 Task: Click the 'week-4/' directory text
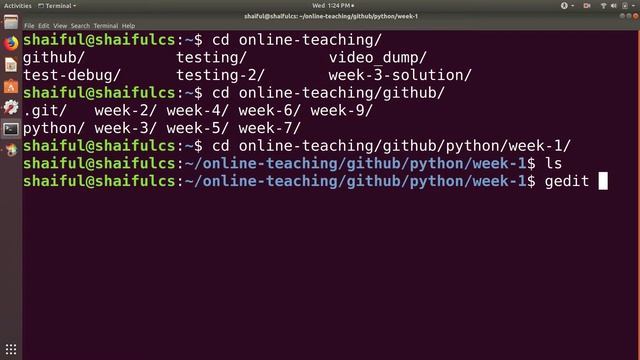[198, 111]
